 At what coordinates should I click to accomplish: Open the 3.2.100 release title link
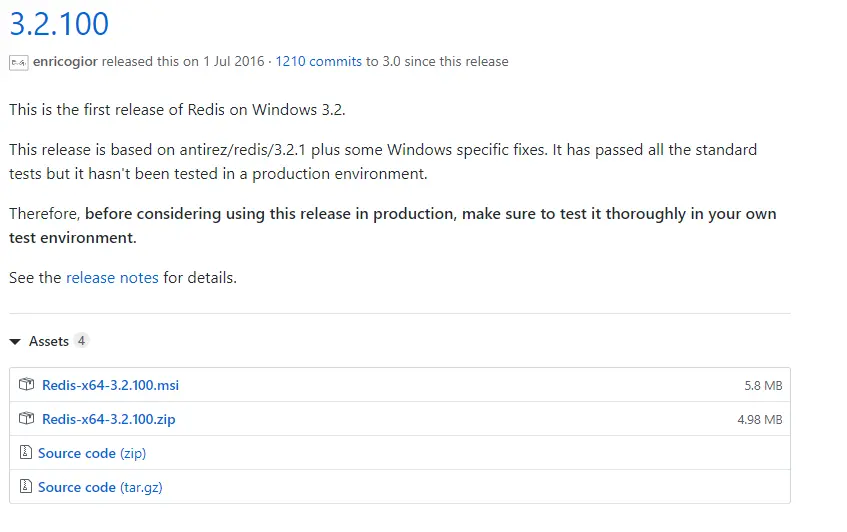point(59,24)
